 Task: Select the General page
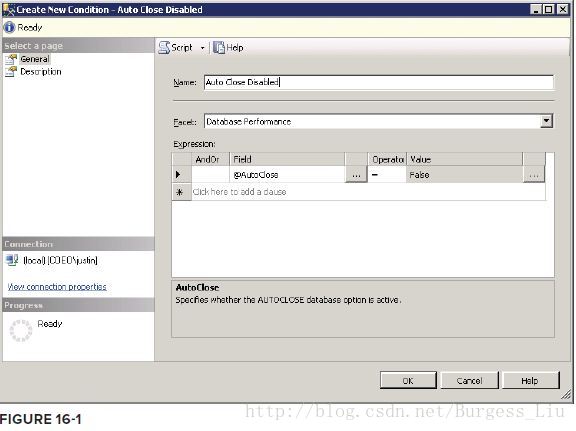(35, 59)
